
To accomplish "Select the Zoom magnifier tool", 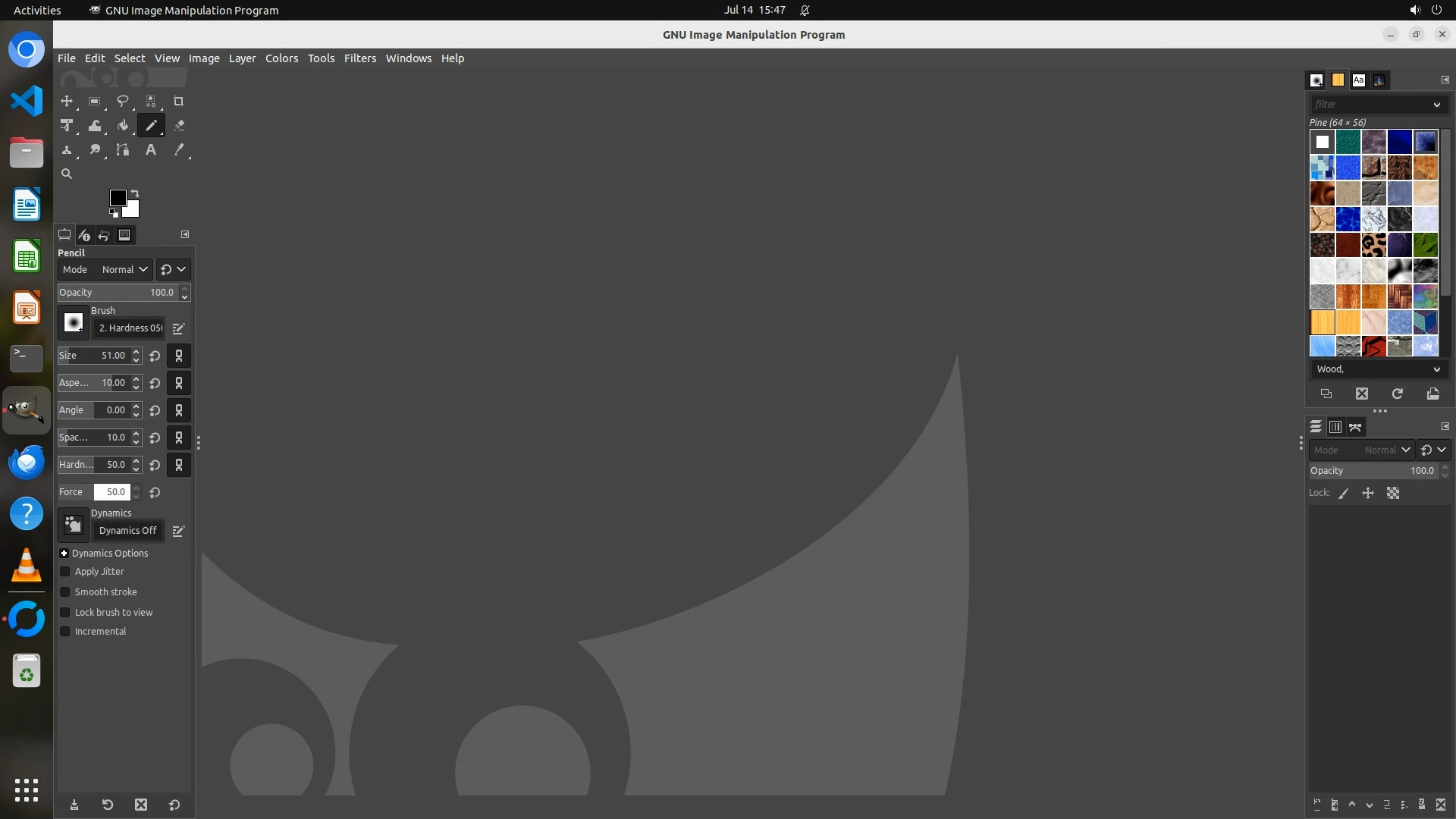I will coord(67,174).
